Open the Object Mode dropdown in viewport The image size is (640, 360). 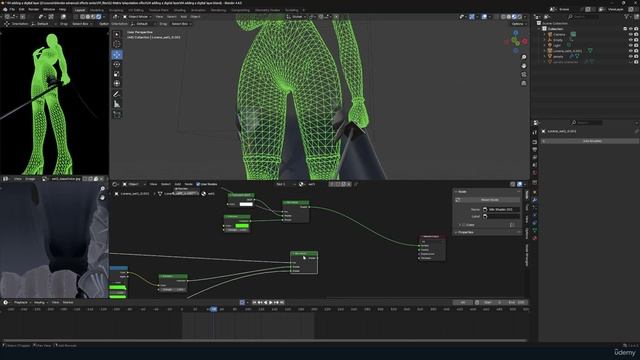(137, 17)
